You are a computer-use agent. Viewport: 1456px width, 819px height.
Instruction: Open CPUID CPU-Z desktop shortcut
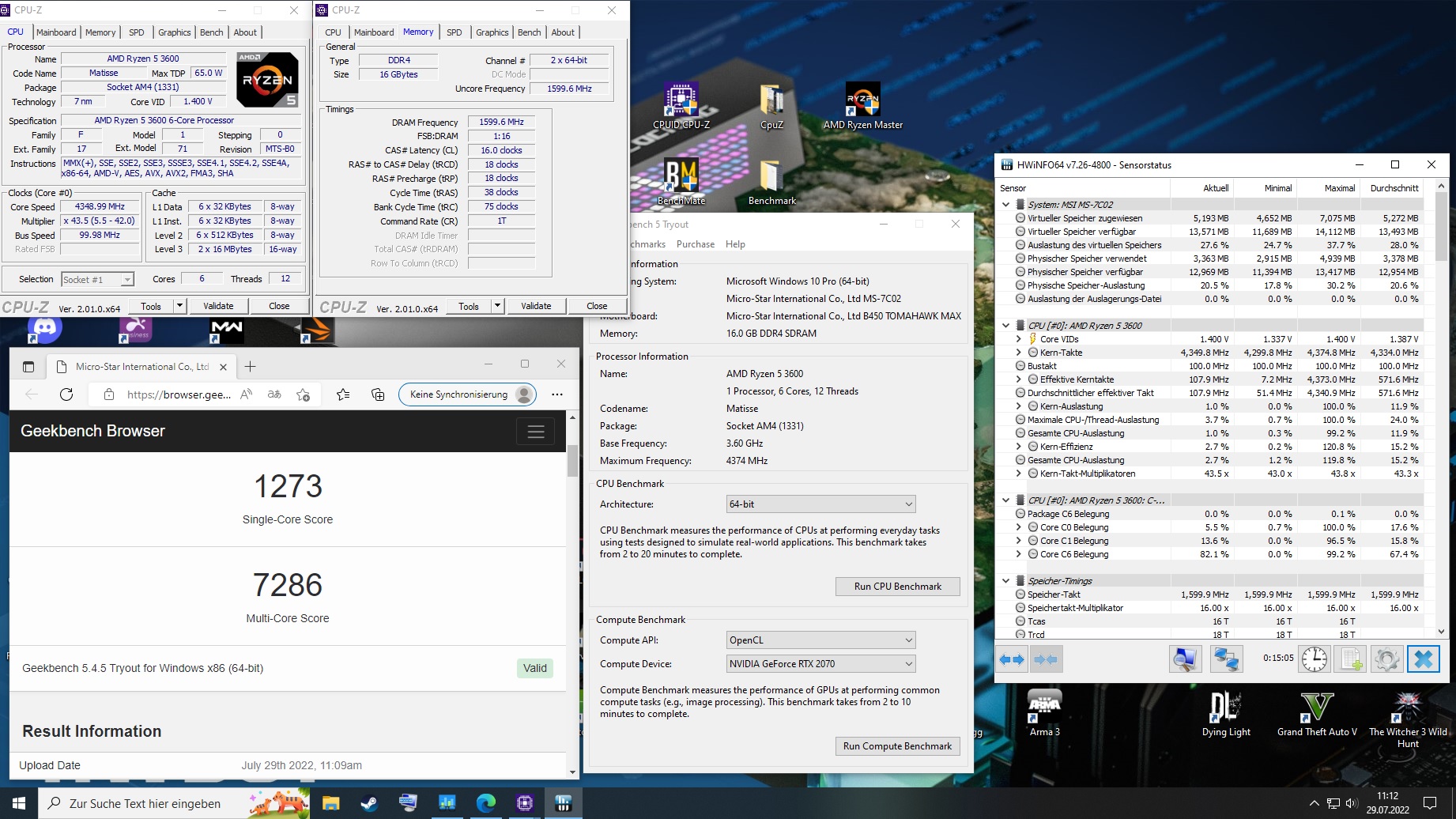click(681, 106)
